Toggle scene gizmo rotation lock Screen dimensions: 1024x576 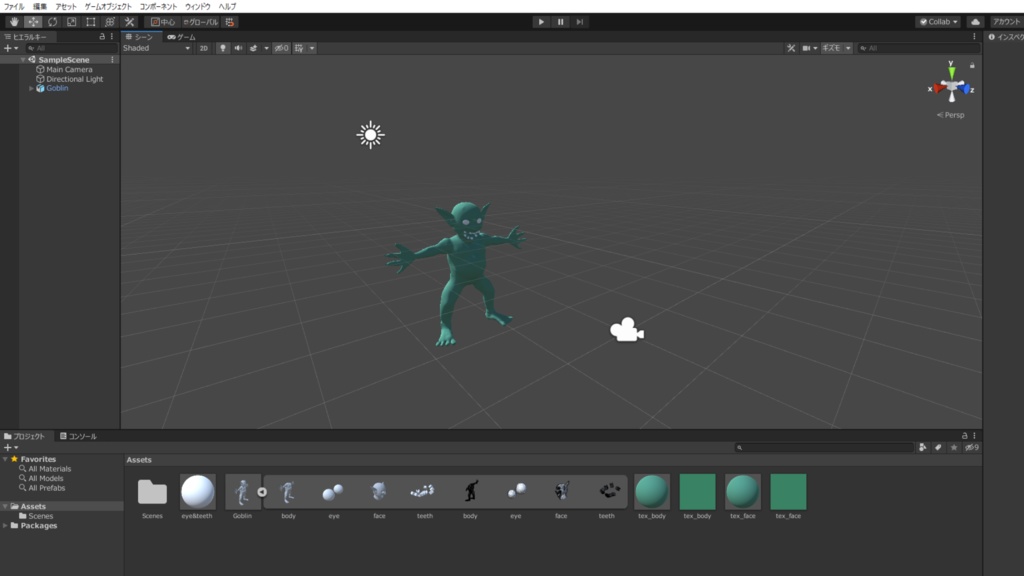(x=972, y=65)
